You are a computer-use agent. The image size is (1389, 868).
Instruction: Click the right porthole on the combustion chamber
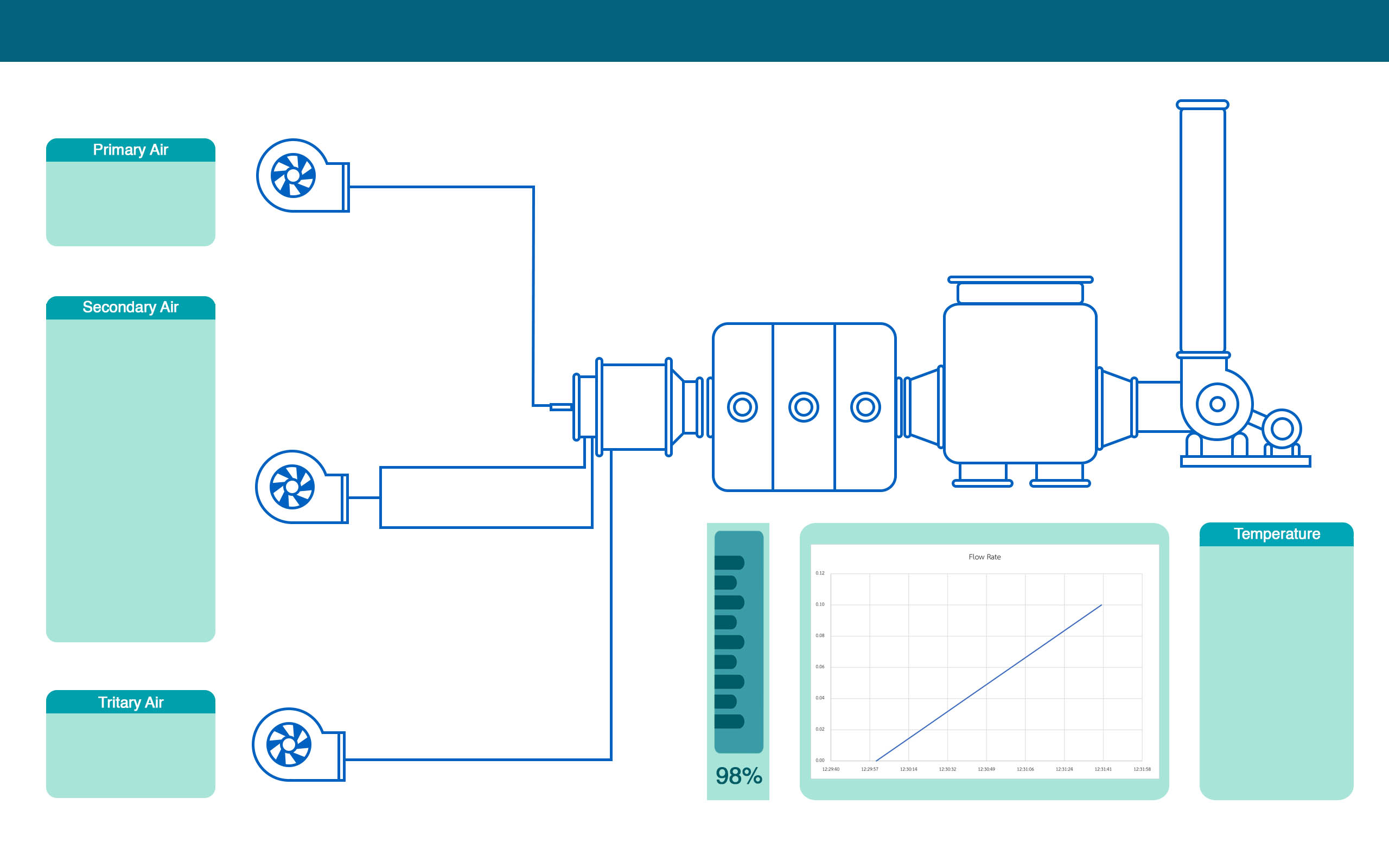[x=865, y=407]
